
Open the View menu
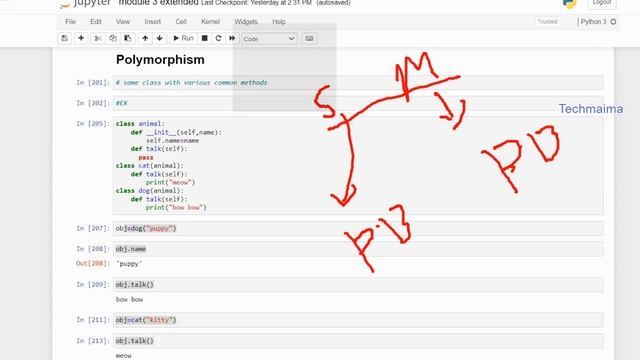click(122, 22)
